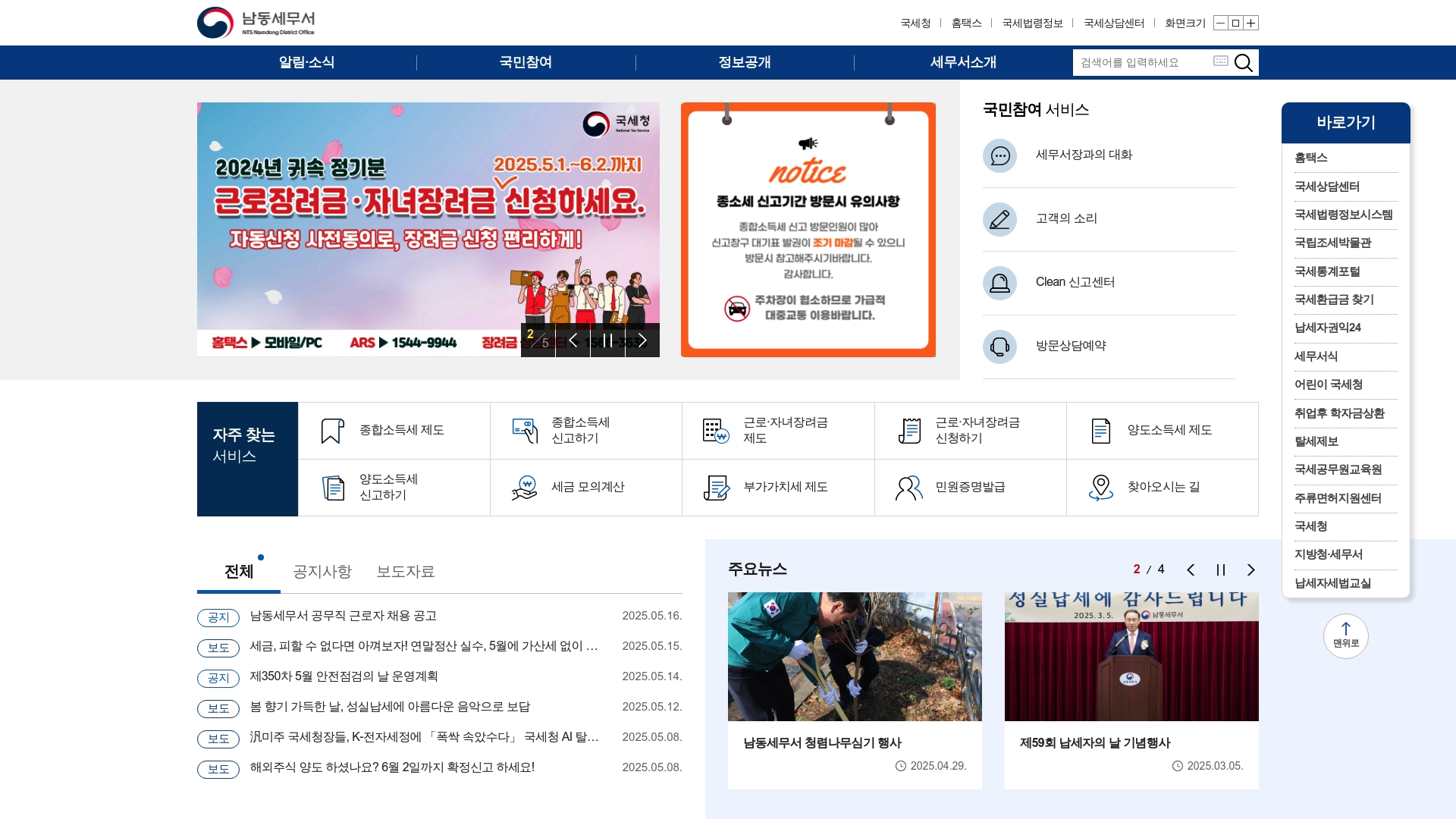Image resolution: width=1456 pixels, height=819 pixels.
Task: Open 국세공무원교육원 sidebar link
Action: (x=1338, y=469)
